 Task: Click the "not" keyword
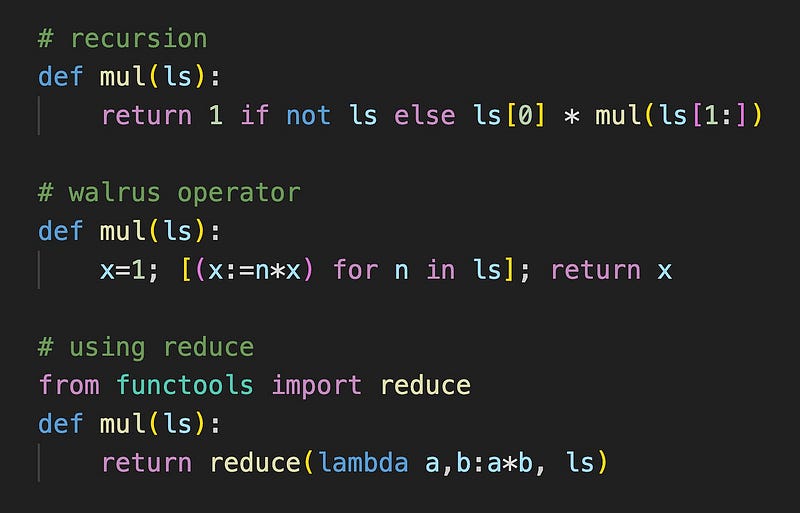click(308, 116)
